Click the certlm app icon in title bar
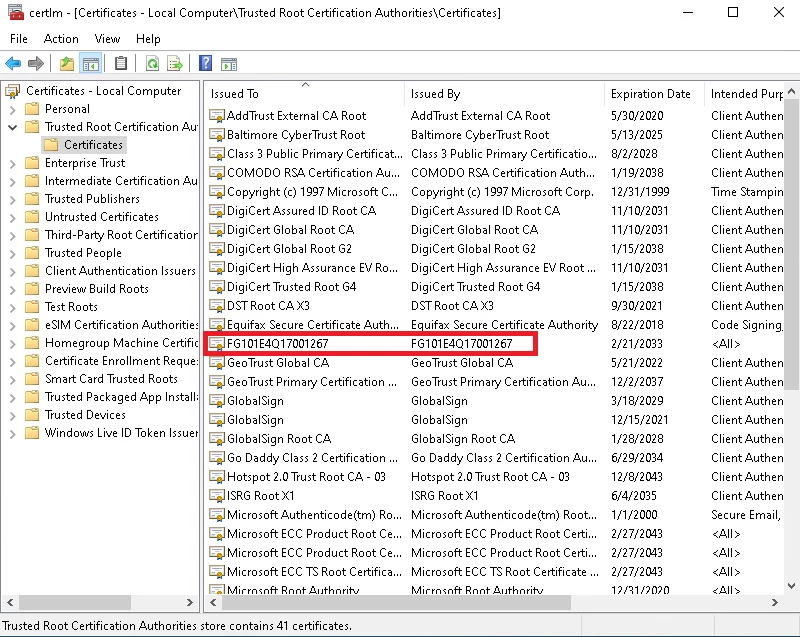Viewport: 800px width, 637px height. coord(16,12)
